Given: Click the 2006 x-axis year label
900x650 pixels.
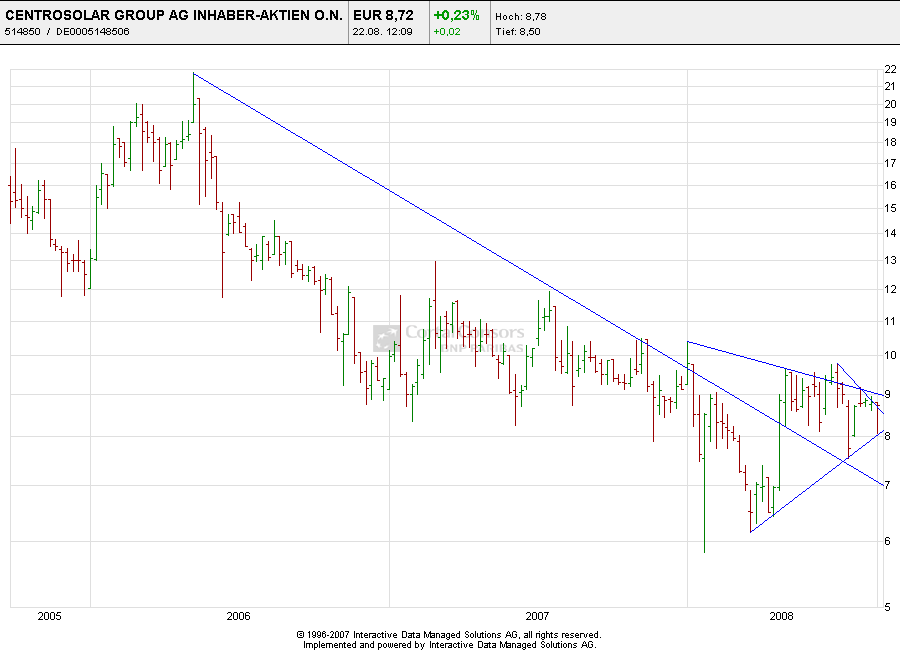Looking at the screenshot, I should 239,616.
